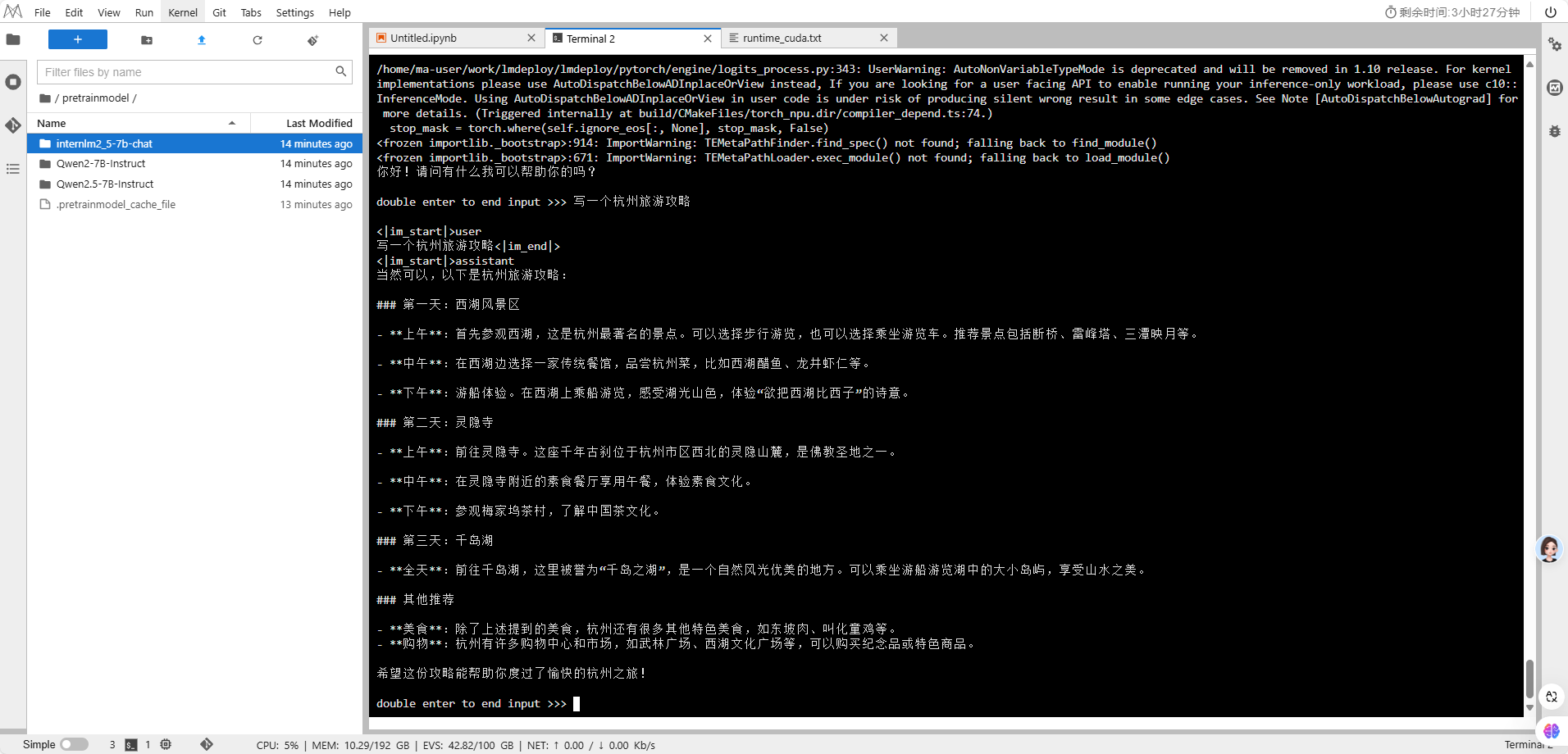Image resolution: width=1568 pixels, height=754 pixels.
Task: Click the terminal scrollbar thumb
Action: (1529, 679)
